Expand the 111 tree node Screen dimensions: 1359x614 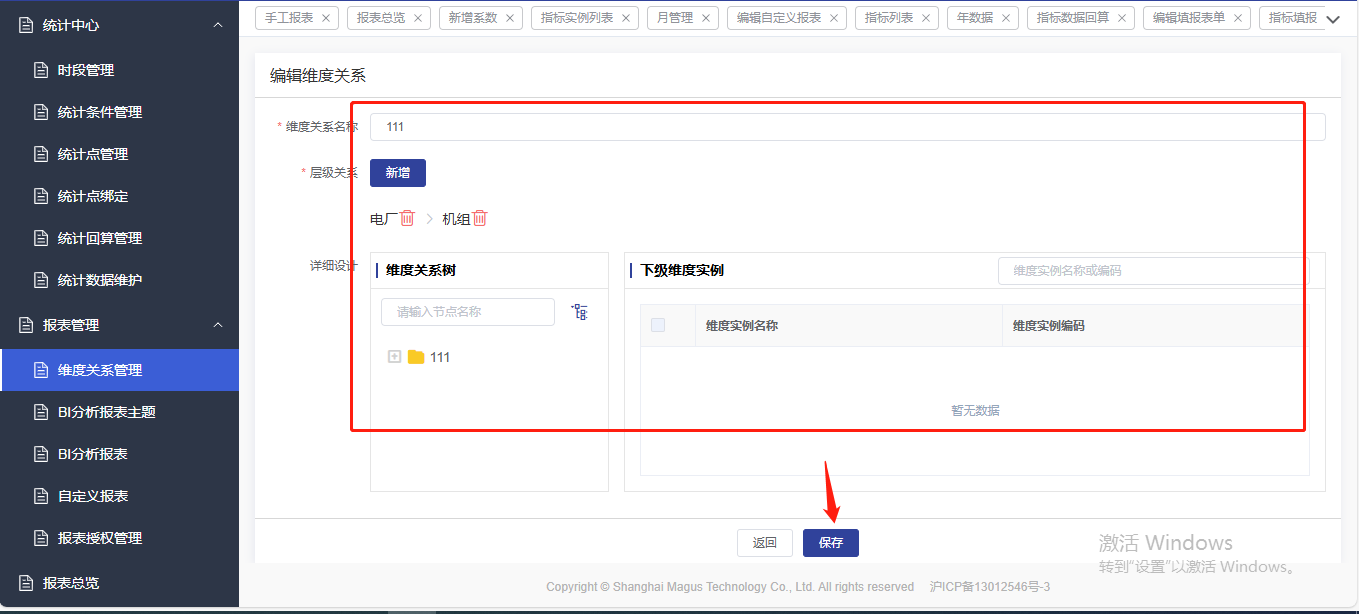pos(394,357)
